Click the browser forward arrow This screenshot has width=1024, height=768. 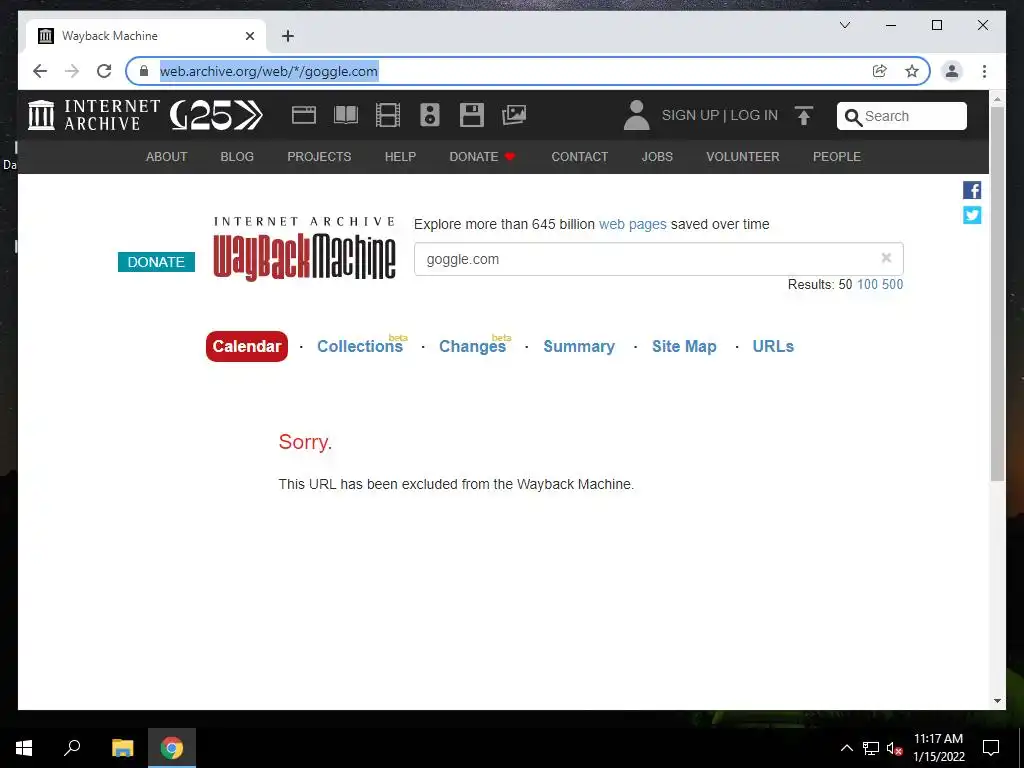[72, 71]
